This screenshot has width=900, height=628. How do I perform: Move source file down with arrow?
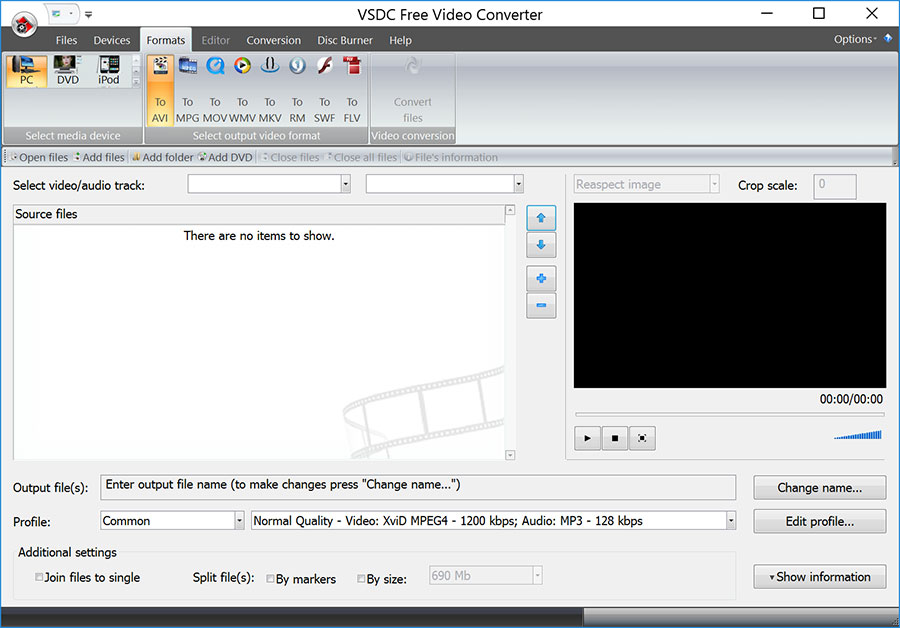click(x=541, y=245)
